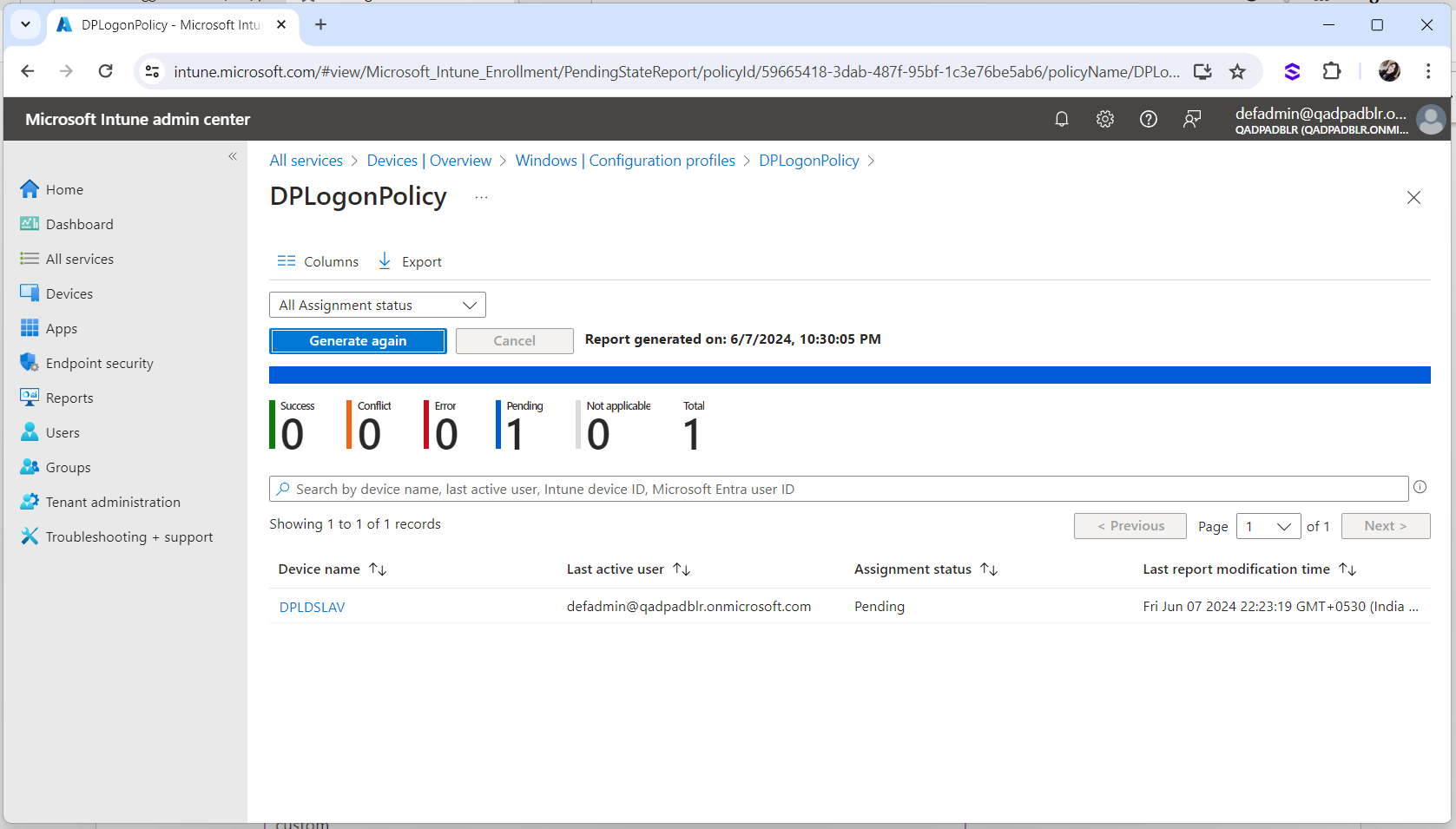Open the DPLDSLAV device link
This screenshot has height=829, width=1456.
[x=312, y=607]
